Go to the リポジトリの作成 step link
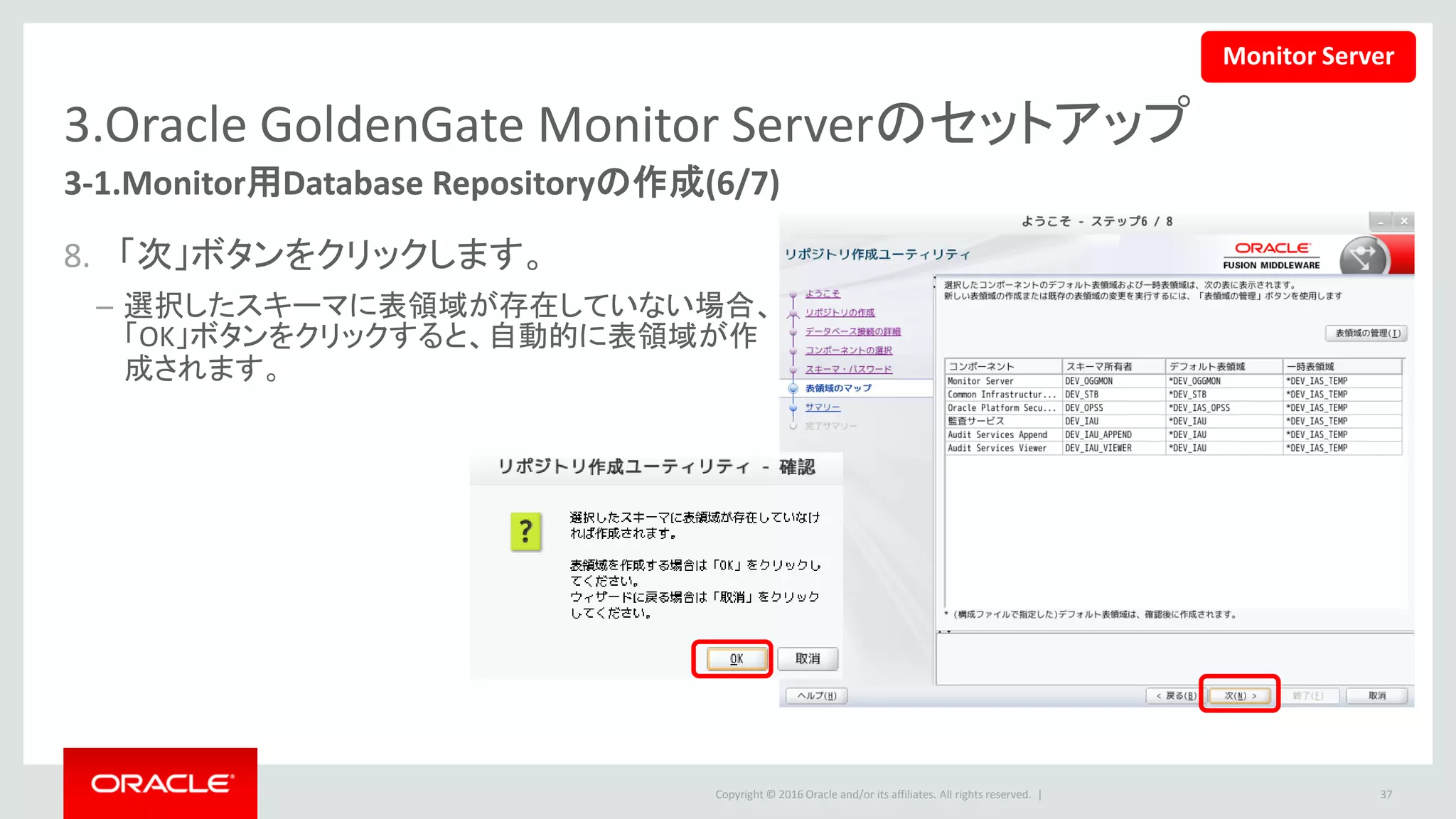Image resolution: width=1456 pixels, height=819 pixels. click(840, 312)
